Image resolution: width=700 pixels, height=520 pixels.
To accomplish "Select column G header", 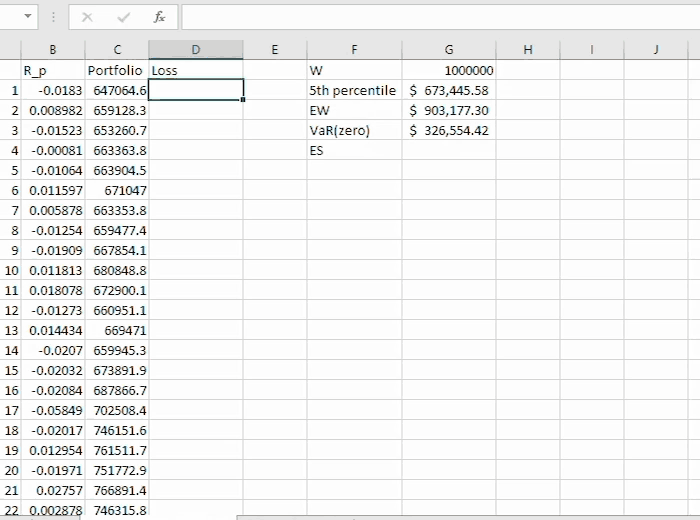I will pos(449,50).
